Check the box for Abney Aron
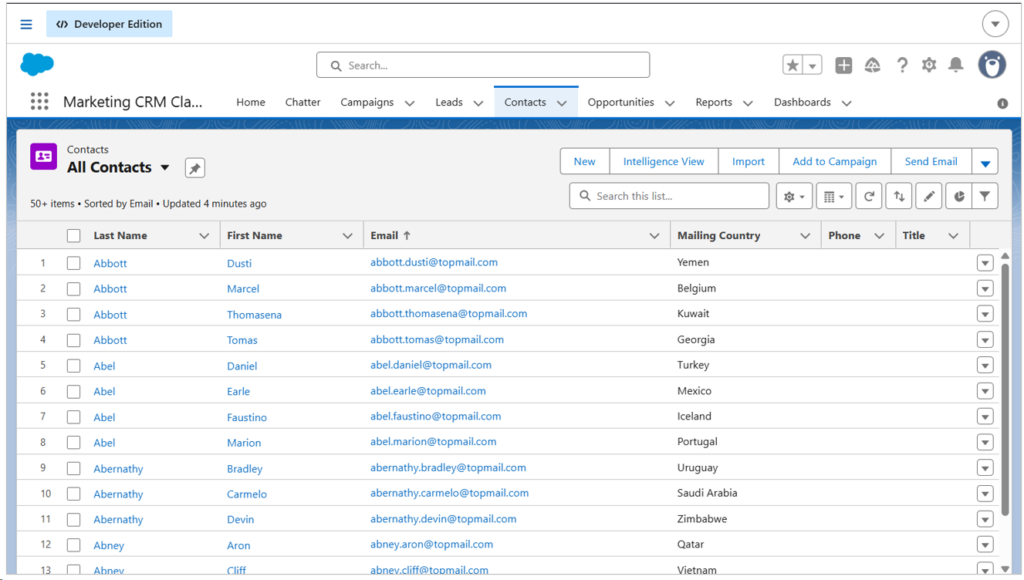The image size is (1024, 580). [74, 545]
